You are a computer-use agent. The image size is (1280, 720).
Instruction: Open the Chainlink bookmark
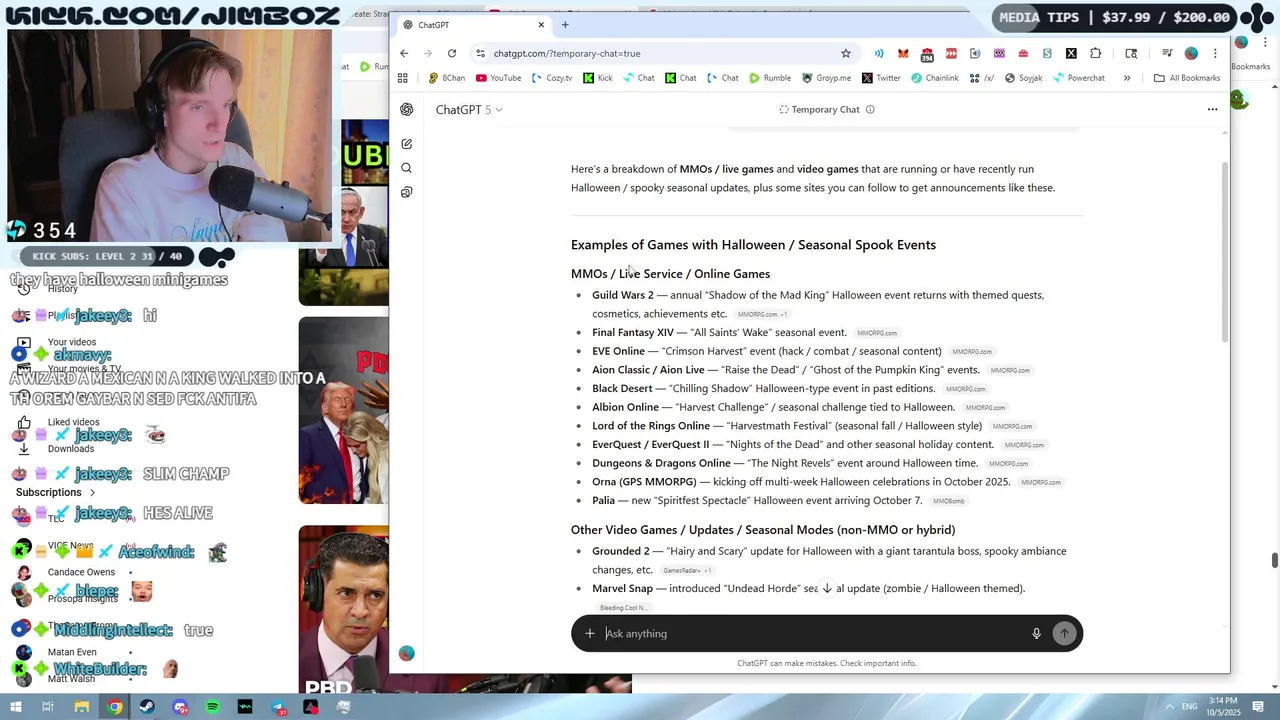(935, 78)
